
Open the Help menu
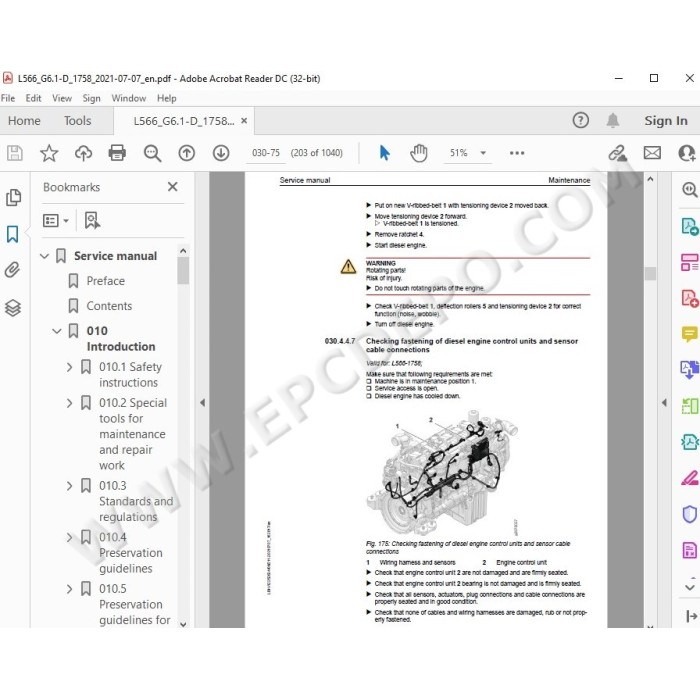click(x=167, y=98)
